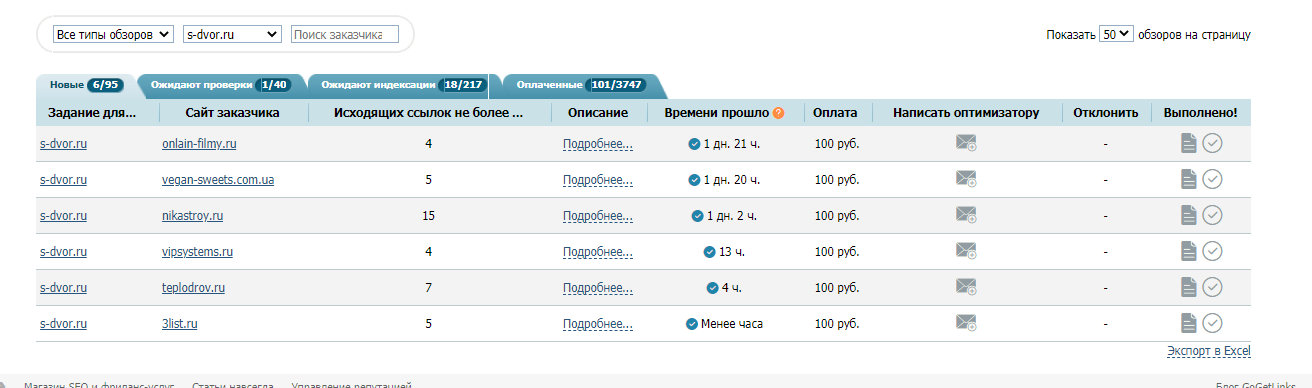Open the vipsystems.ru customer site link

197,252
